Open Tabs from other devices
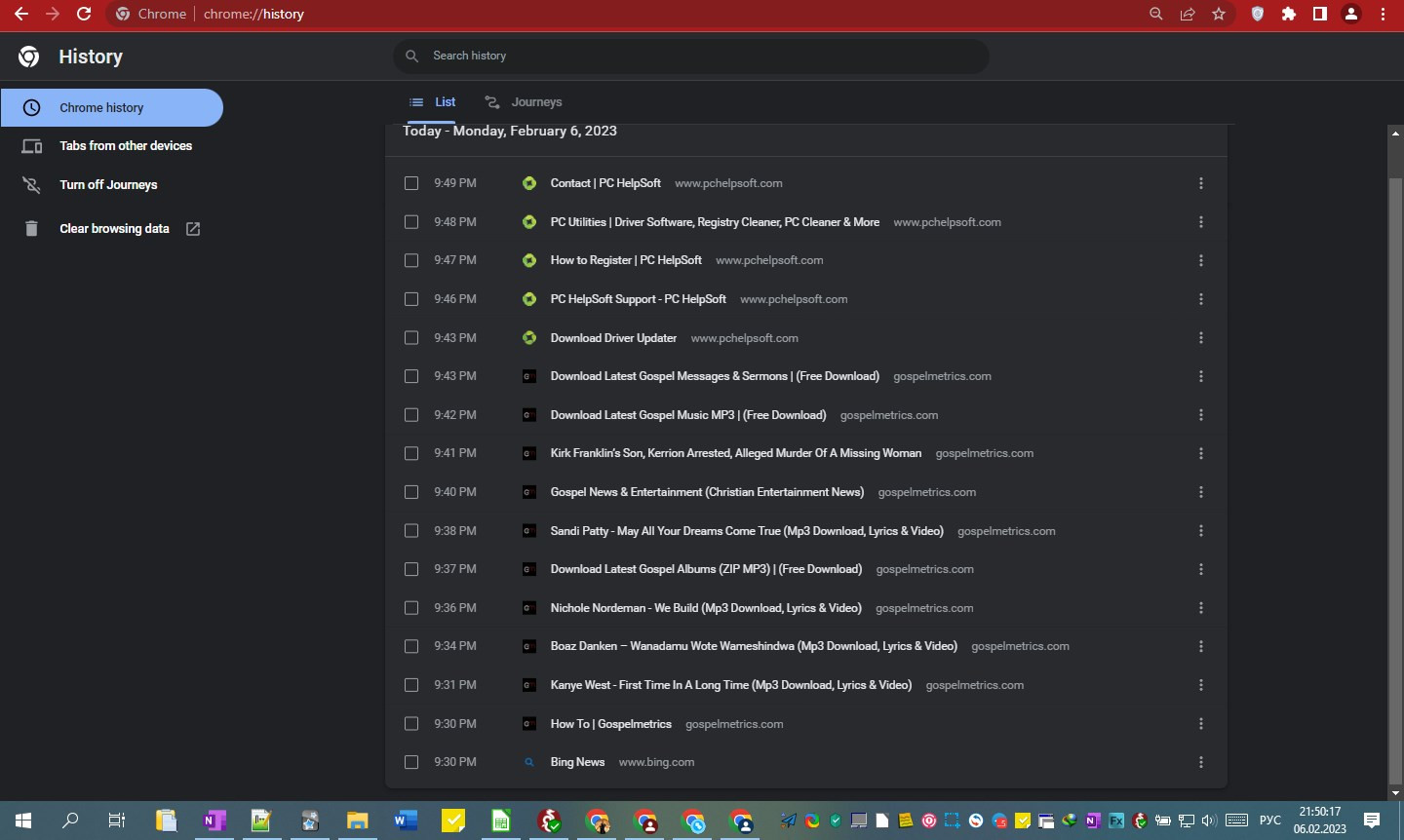Image resolution: width=1404 pixels, height=840 pixels. tap(111, 146)
